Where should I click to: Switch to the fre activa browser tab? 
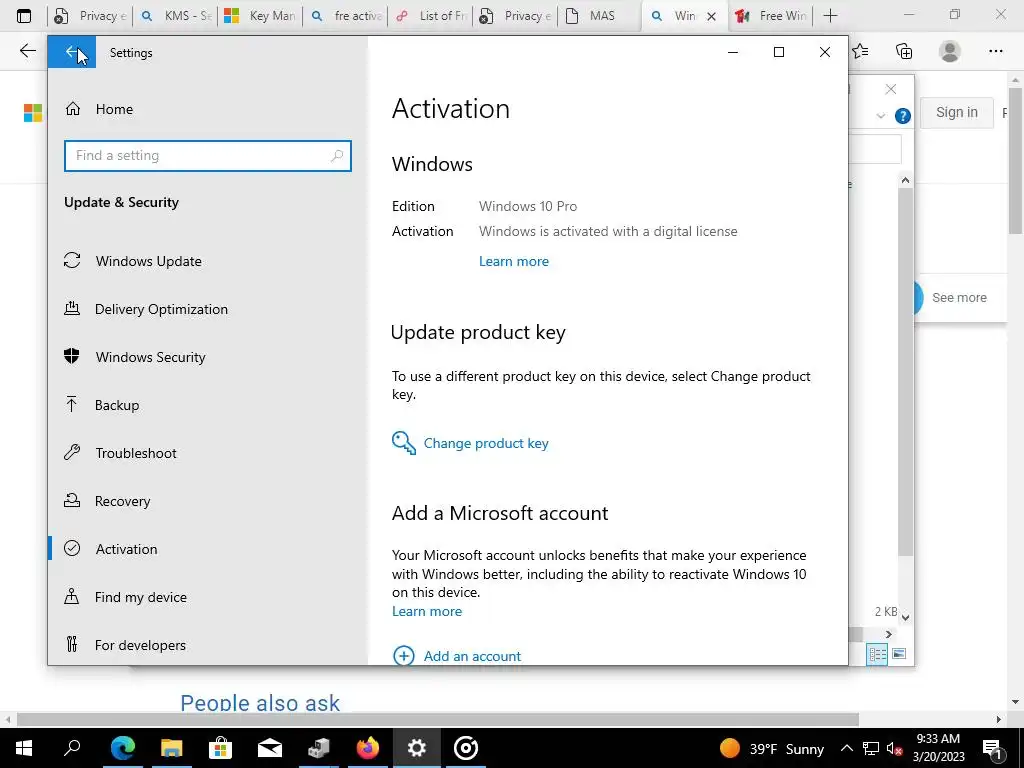(345, 16)
